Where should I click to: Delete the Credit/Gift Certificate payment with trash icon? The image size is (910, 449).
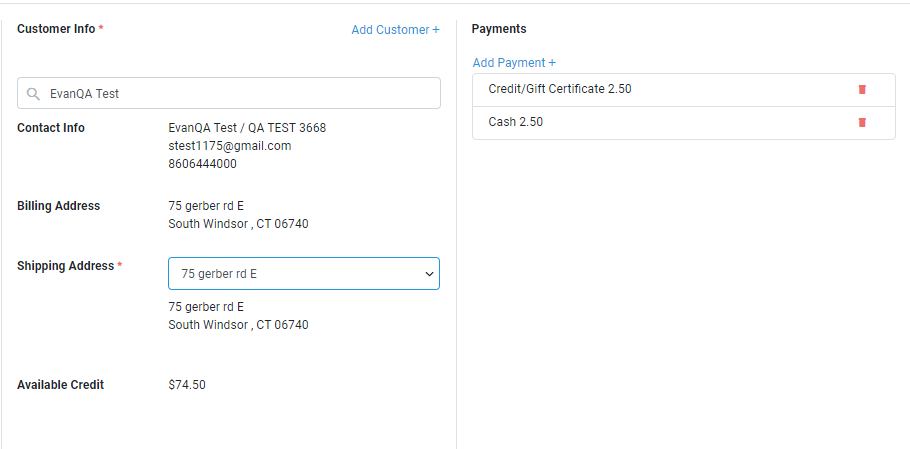point(862,89)
